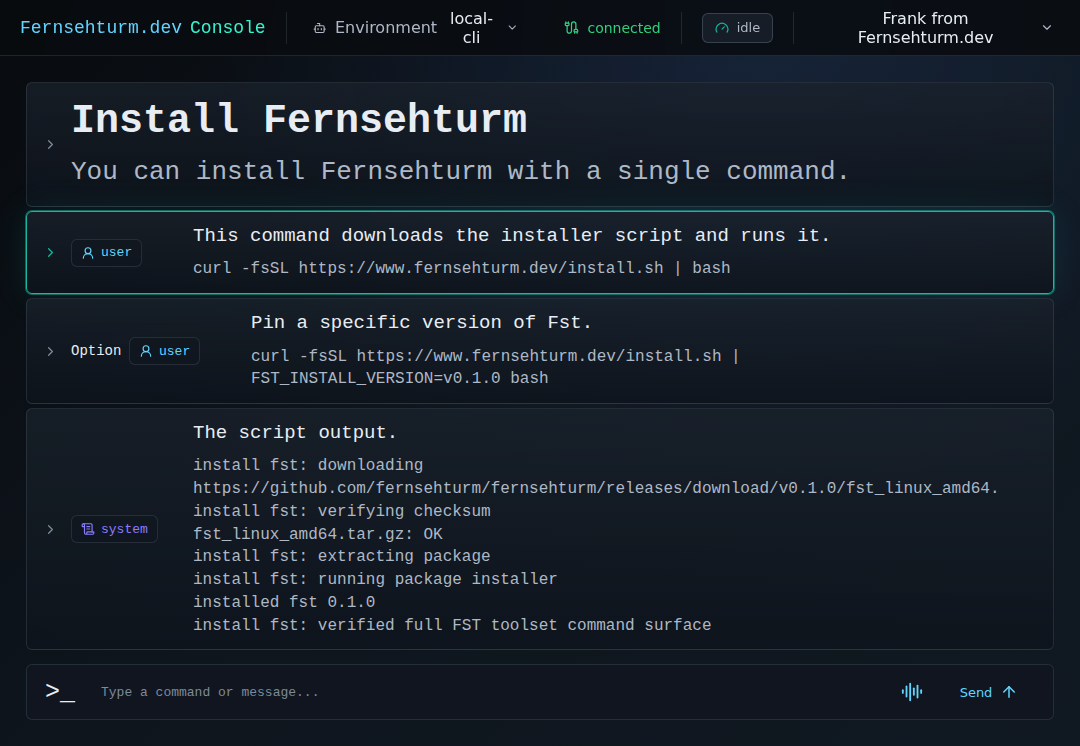This screenshot has width=1080, height=746.
Task: Expand the installer script command block
Action: 50,253
